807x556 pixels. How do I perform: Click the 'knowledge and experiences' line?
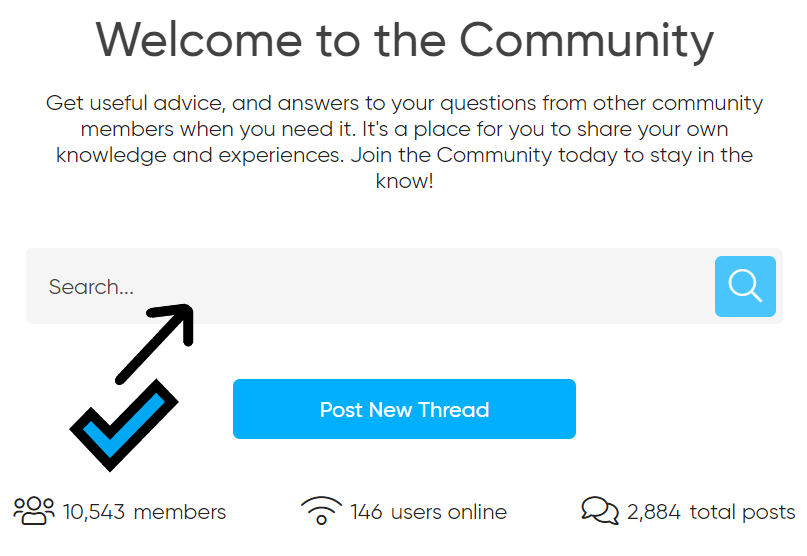pos(405,155)
